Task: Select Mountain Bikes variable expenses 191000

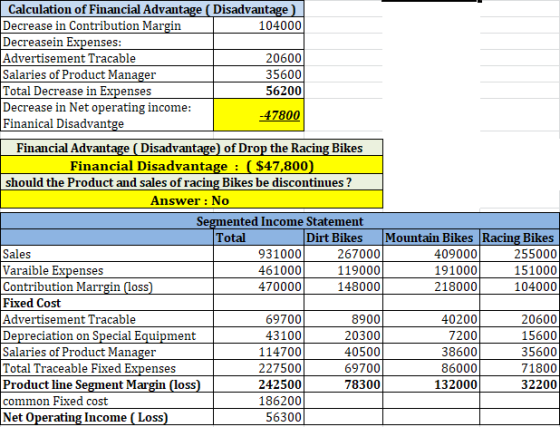Action: pos(431,270)
